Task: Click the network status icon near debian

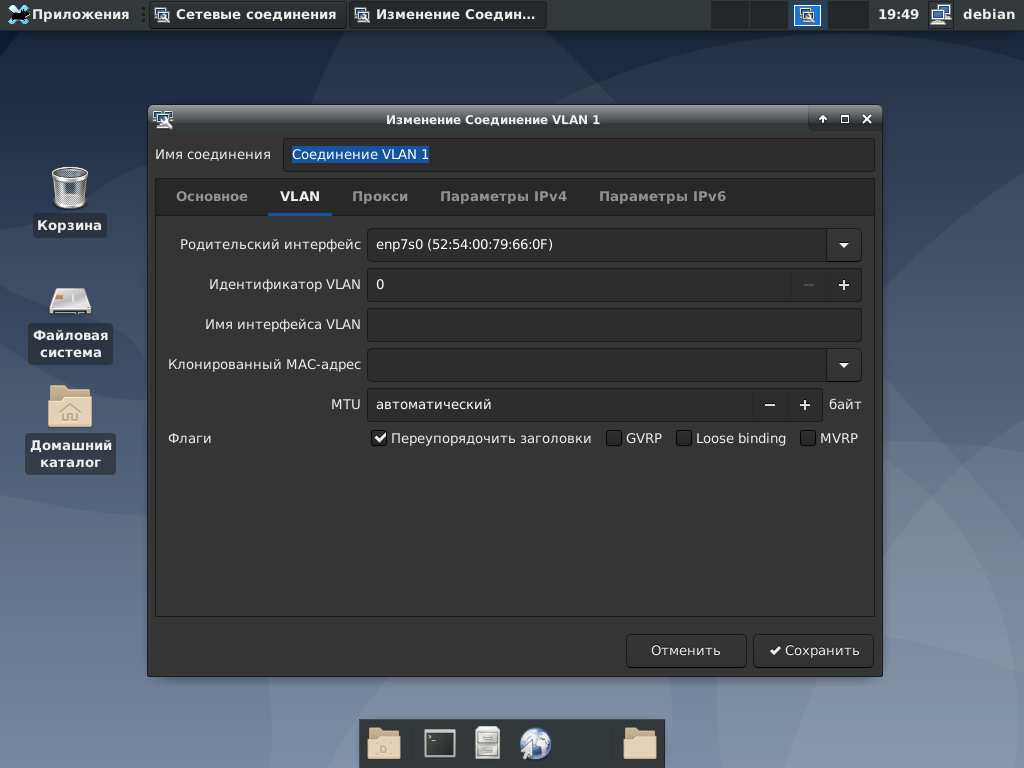Action: point(940,15)
